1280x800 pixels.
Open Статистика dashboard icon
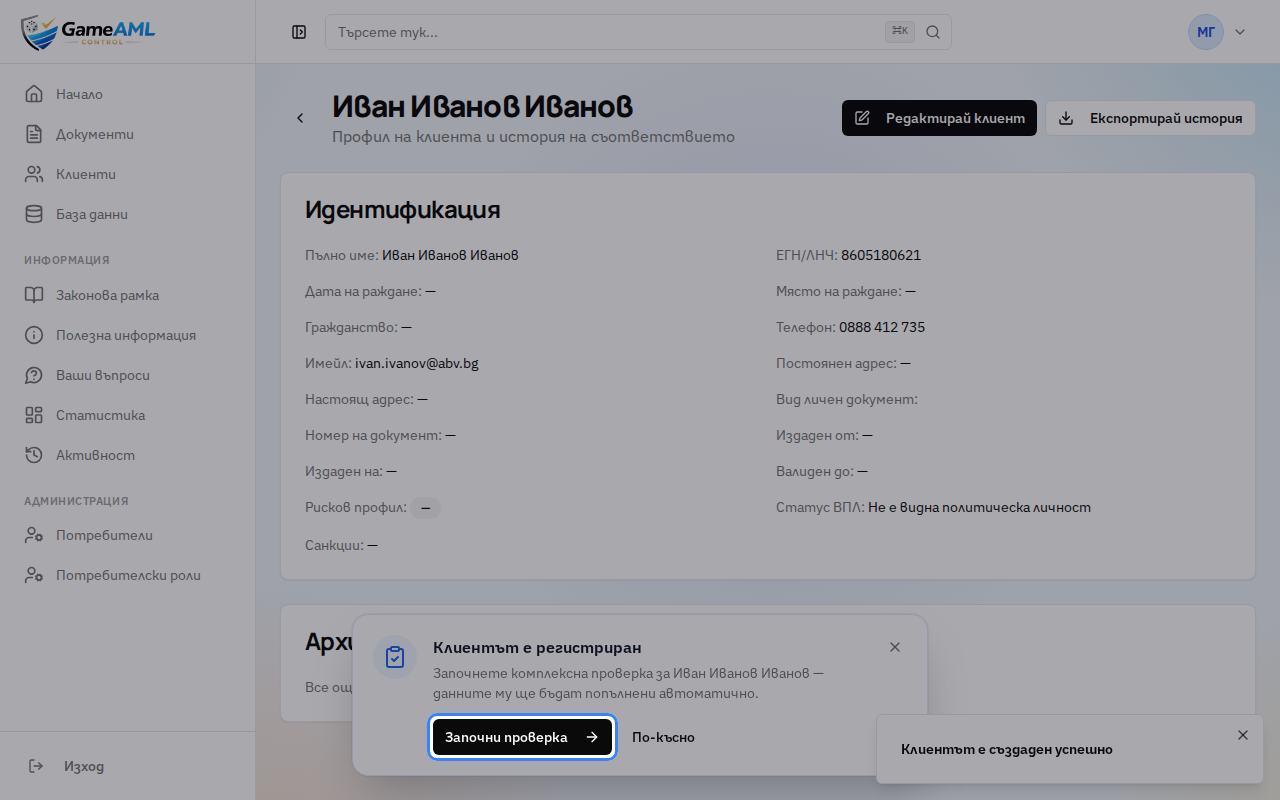pyautogui.click(x=34, y=415)
